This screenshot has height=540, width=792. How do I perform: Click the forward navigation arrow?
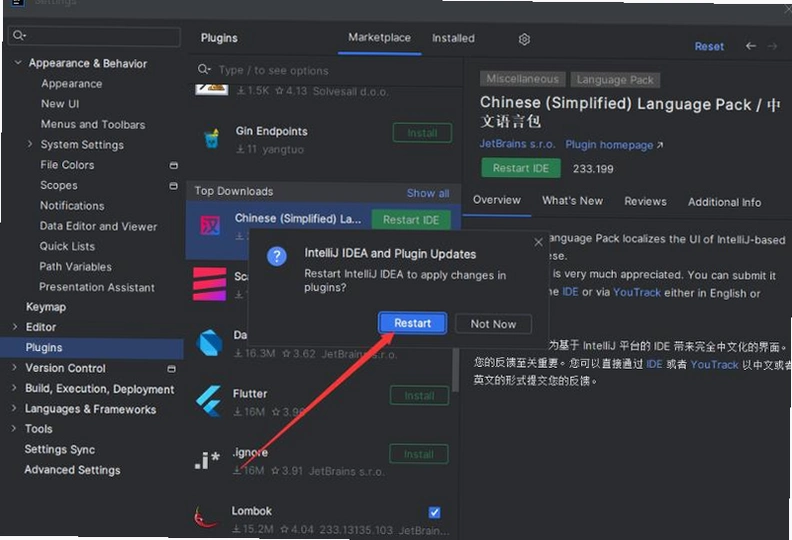(772, 46)
